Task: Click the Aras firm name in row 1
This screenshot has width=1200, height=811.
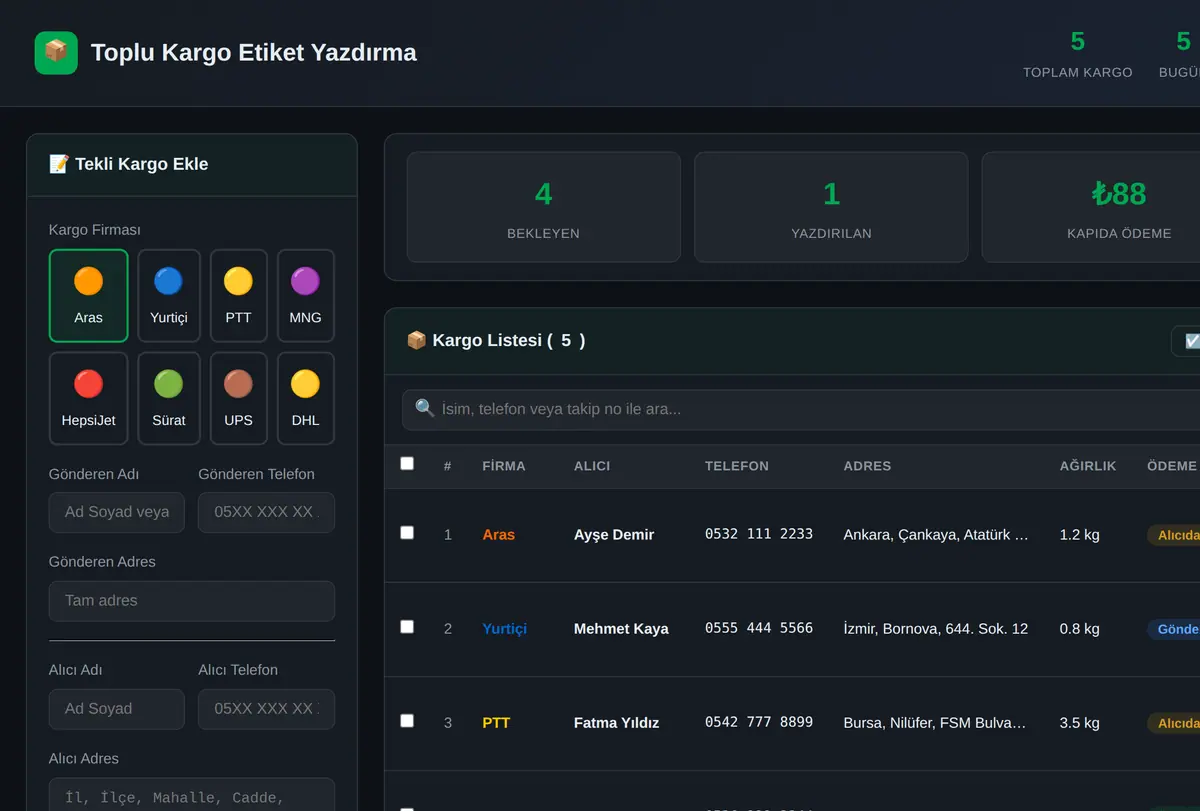Action: point(499,535)
